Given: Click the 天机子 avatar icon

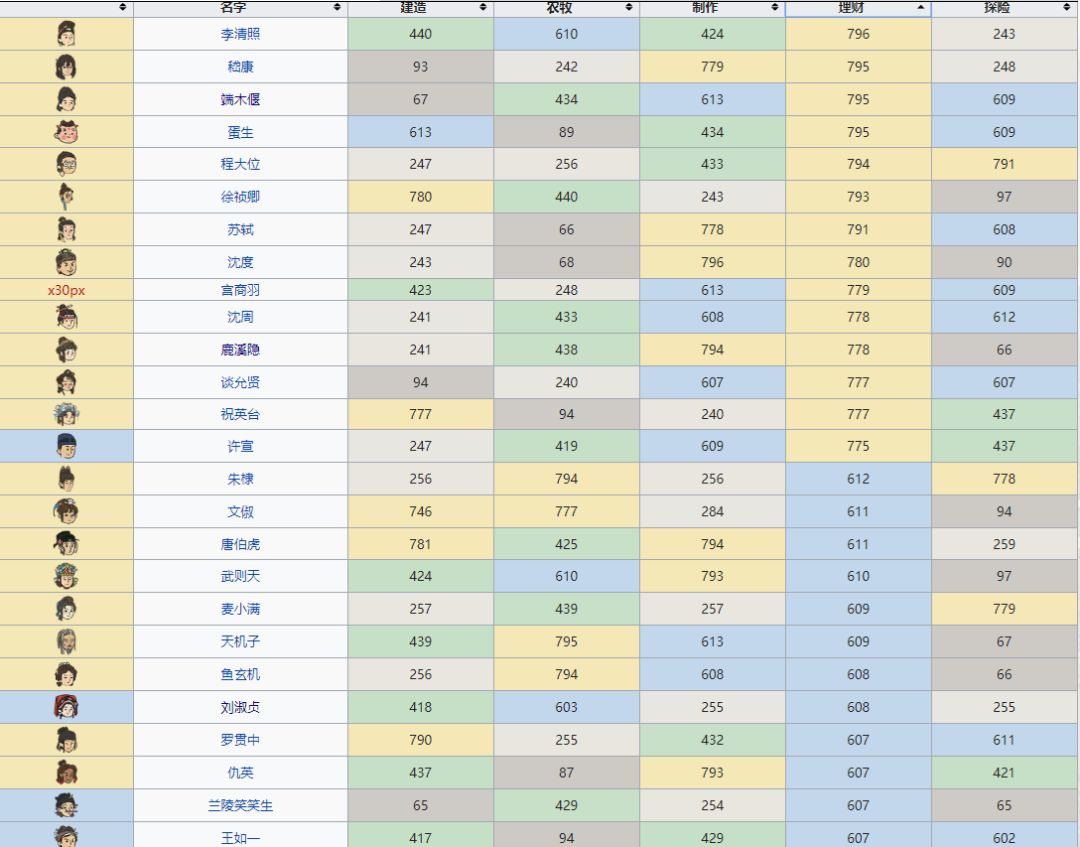Looking at the screenshot, I should tap(67, 641).
